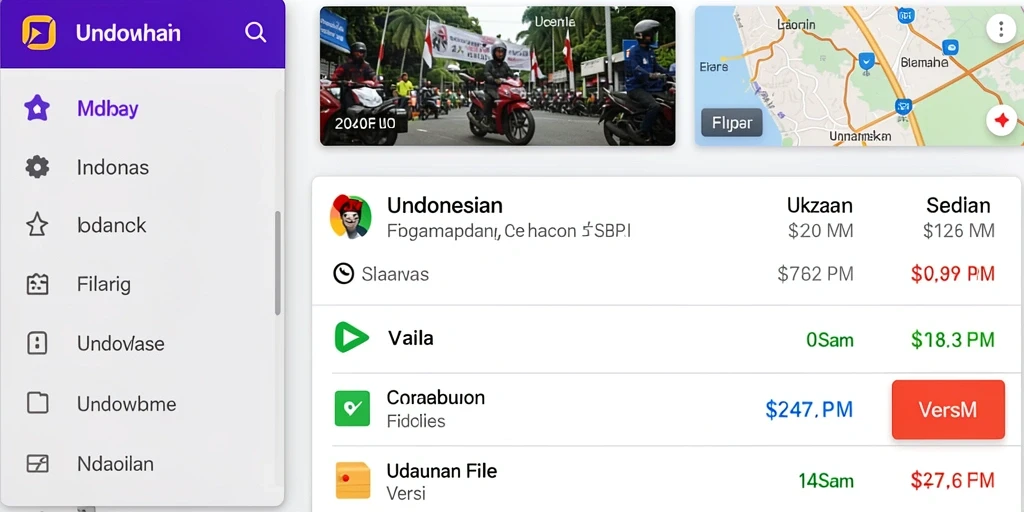Click the red VersM button
The height and width of the screenshot is (512, 1024).
pos(948,409)
